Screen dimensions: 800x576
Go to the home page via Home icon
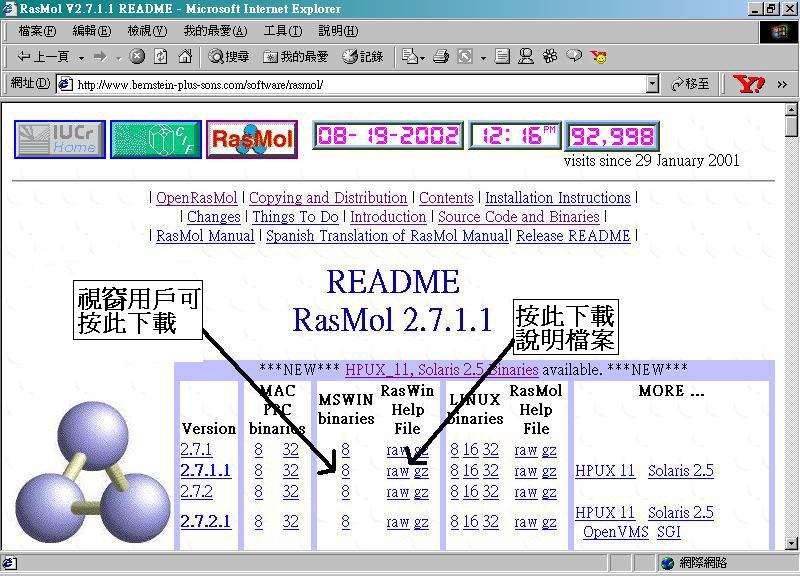click(x=185, y=56)
